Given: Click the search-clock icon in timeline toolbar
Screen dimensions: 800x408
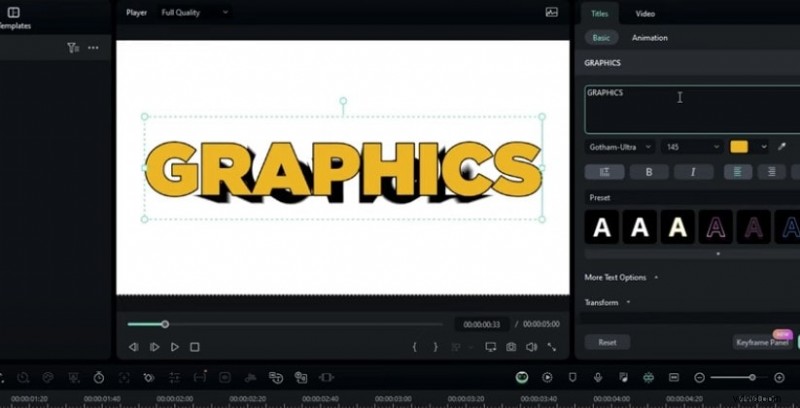Looking at the screenshot, I should (22, 377).
